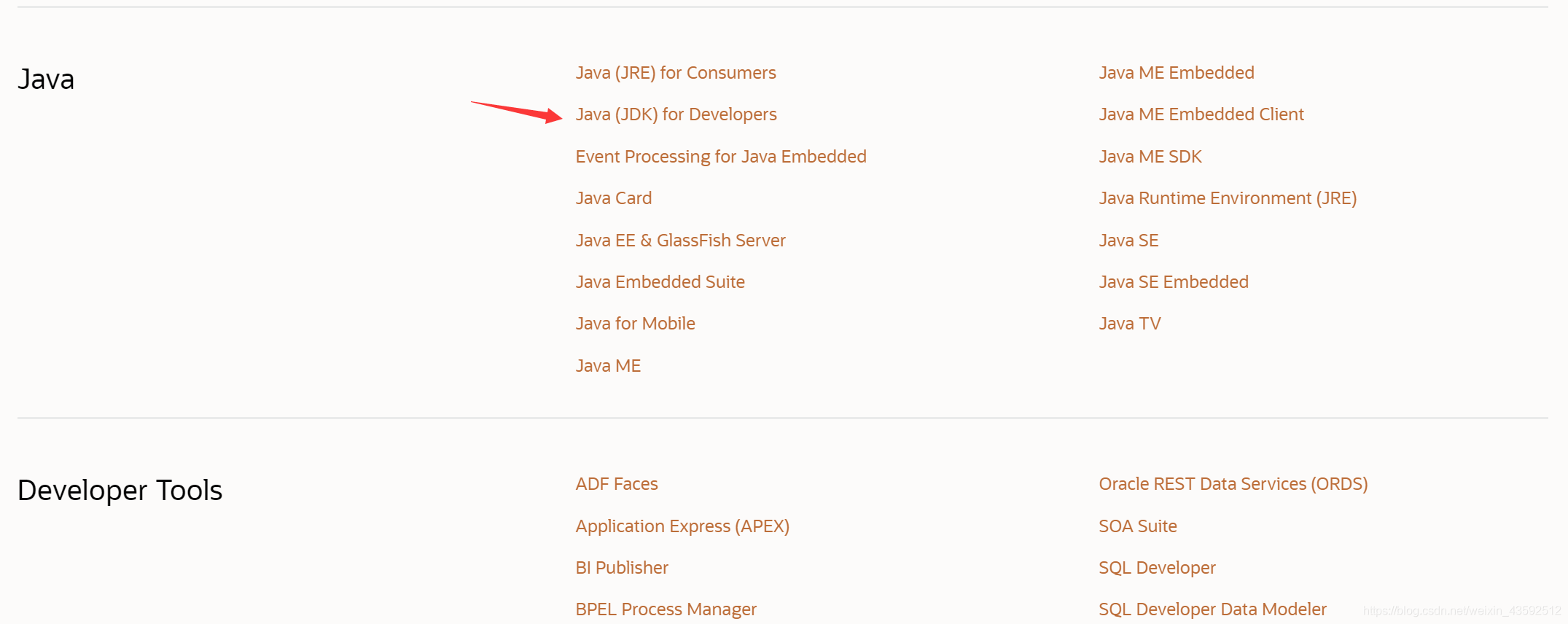
Task: Click Java (JDK) for Developers link
Action: pos(676,114)
